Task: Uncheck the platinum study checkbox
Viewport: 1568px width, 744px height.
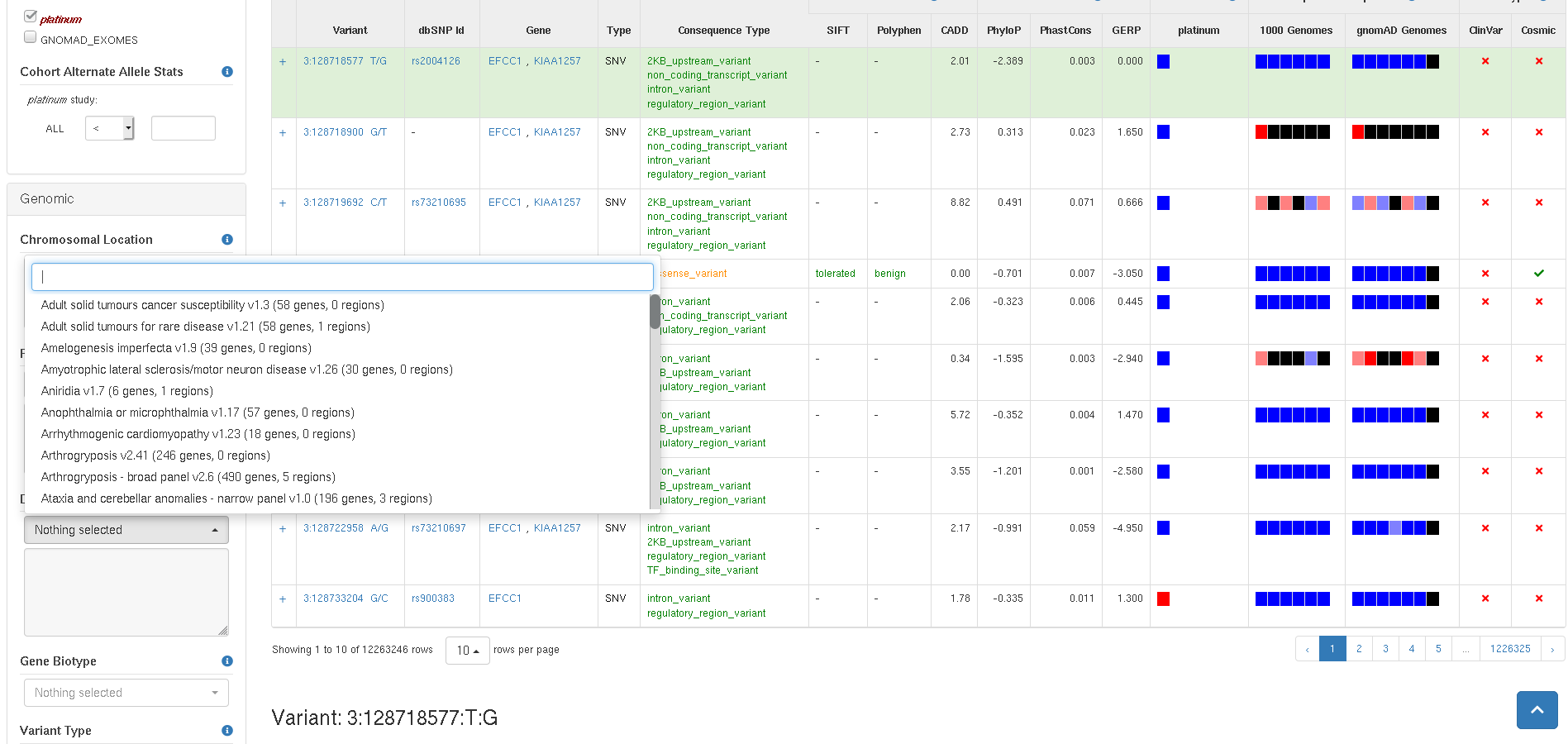Action: tap(31, 16)
